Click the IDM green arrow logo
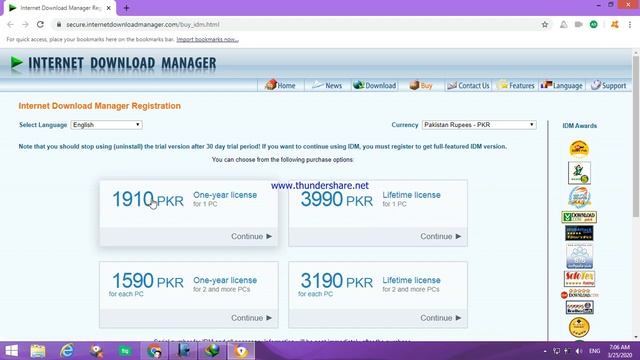This screenshot has width=640, height=360. click(x=16, y=63)
